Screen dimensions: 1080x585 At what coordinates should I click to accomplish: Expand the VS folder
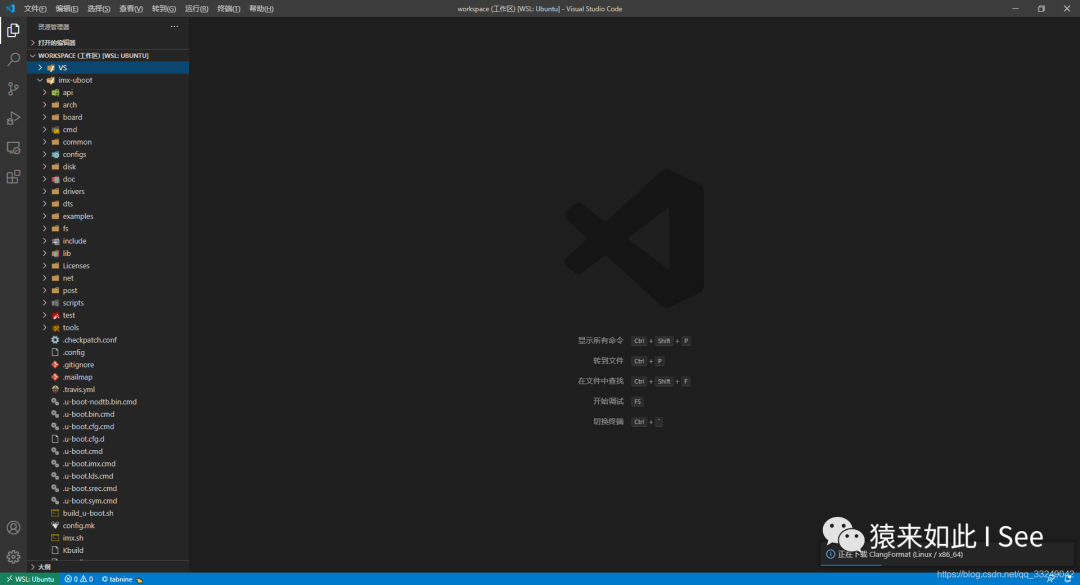[108, 68]
